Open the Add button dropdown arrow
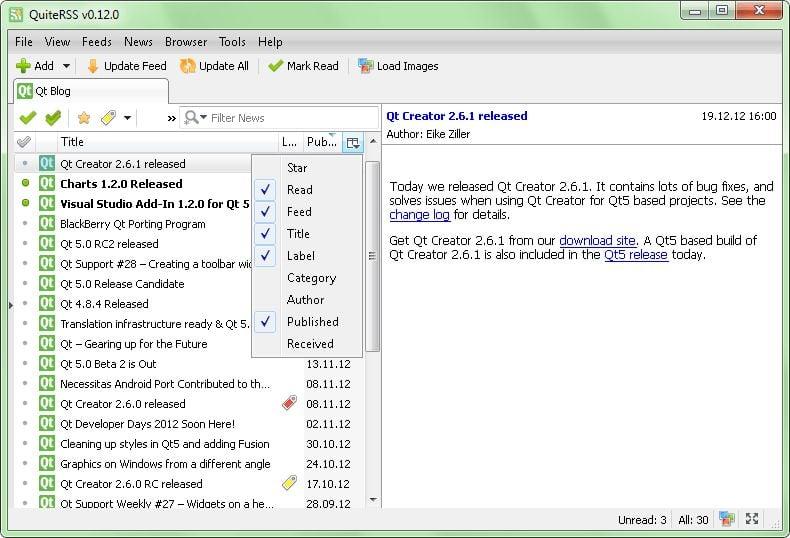The image size is (790, 538). [66, 66]
